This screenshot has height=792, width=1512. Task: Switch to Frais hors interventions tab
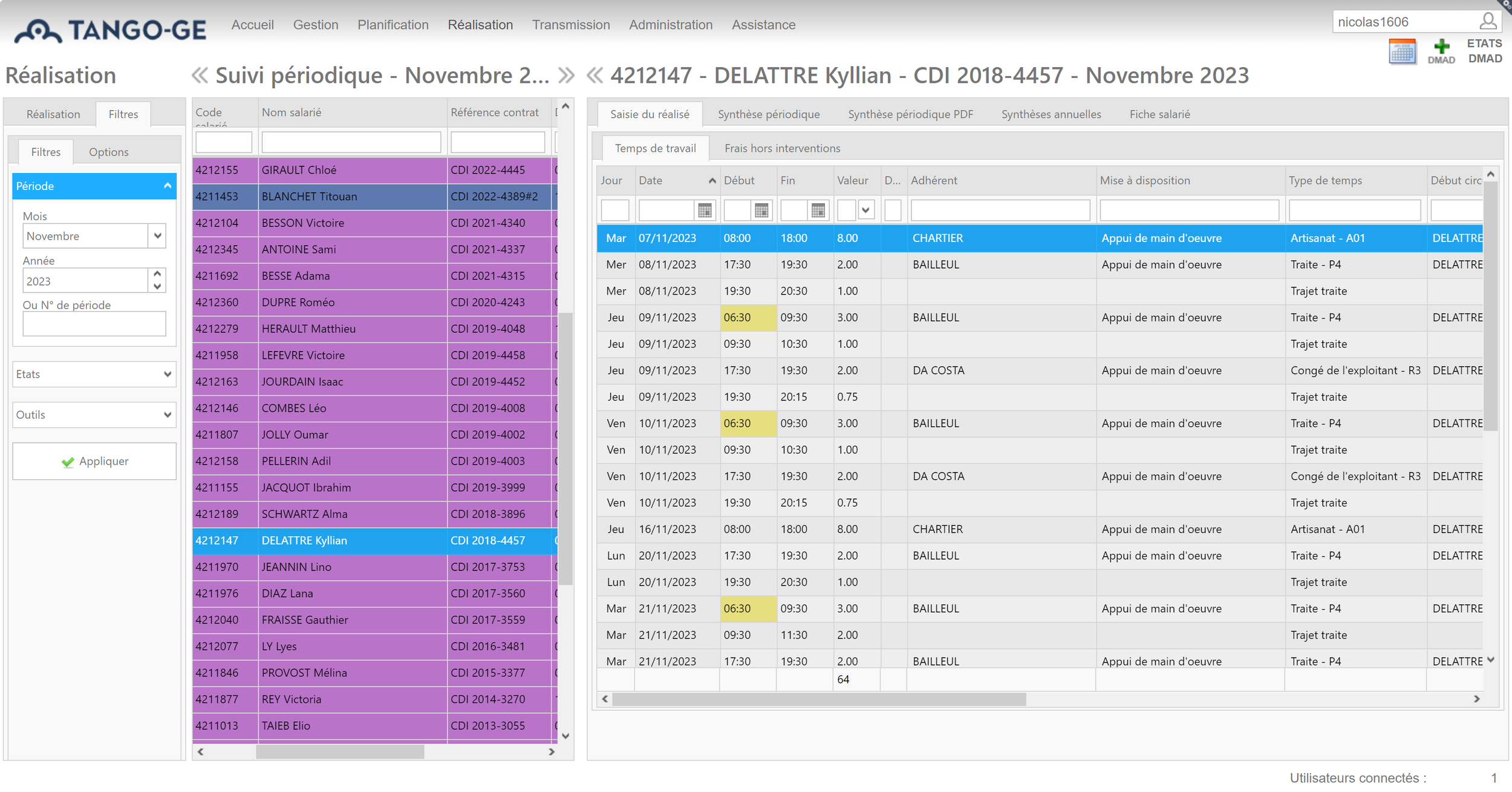(782, 148)
